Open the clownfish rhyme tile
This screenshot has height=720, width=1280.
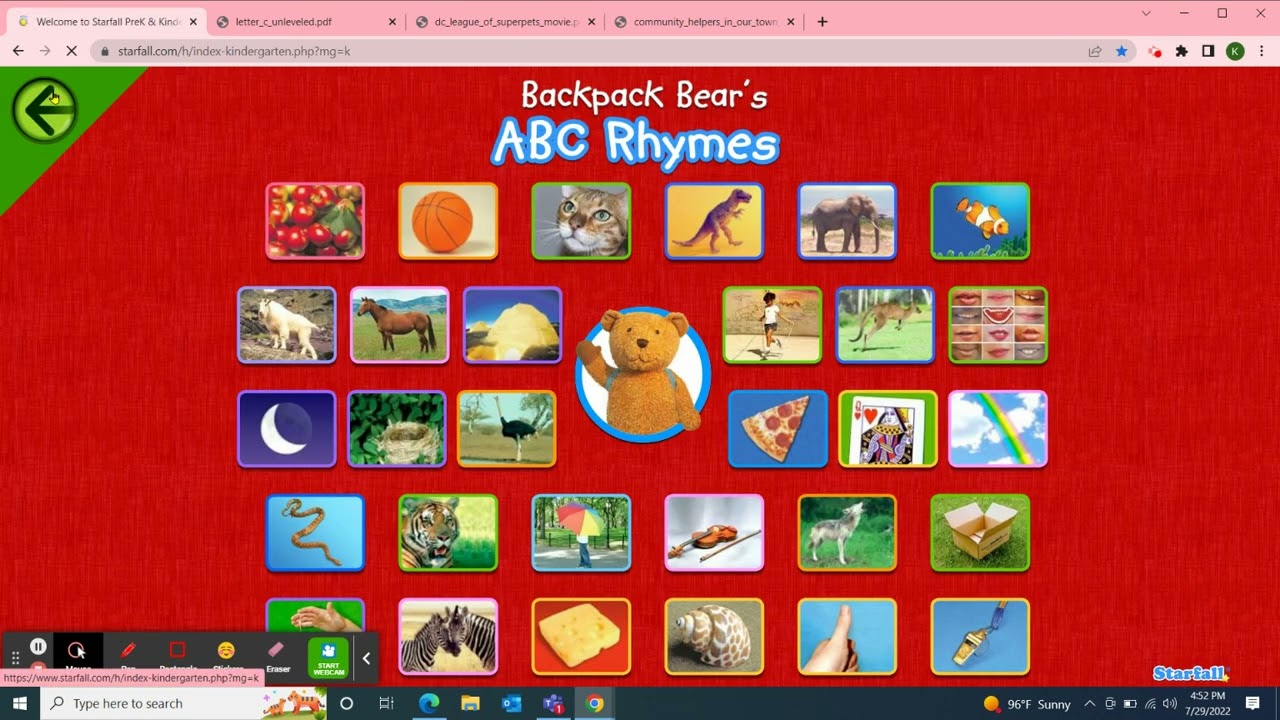(980, 221)
